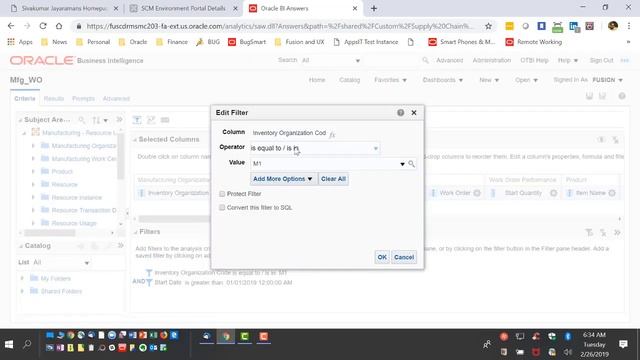The width and height of the screenshot is (640, 360).
Task: Open the BugSmart bookmark
Action: pos(247,42)
